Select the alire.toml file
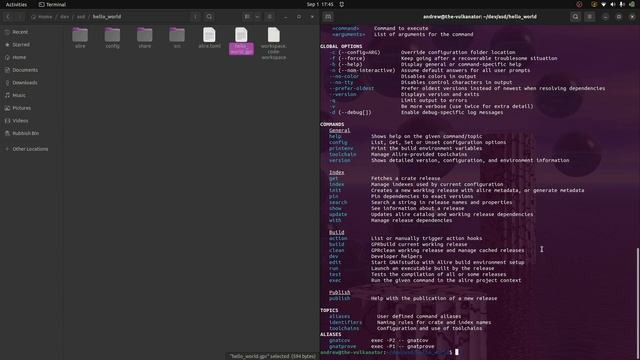The width and height of the screenshot is (640, 360). pyautogui.click(x=209, y=38)
